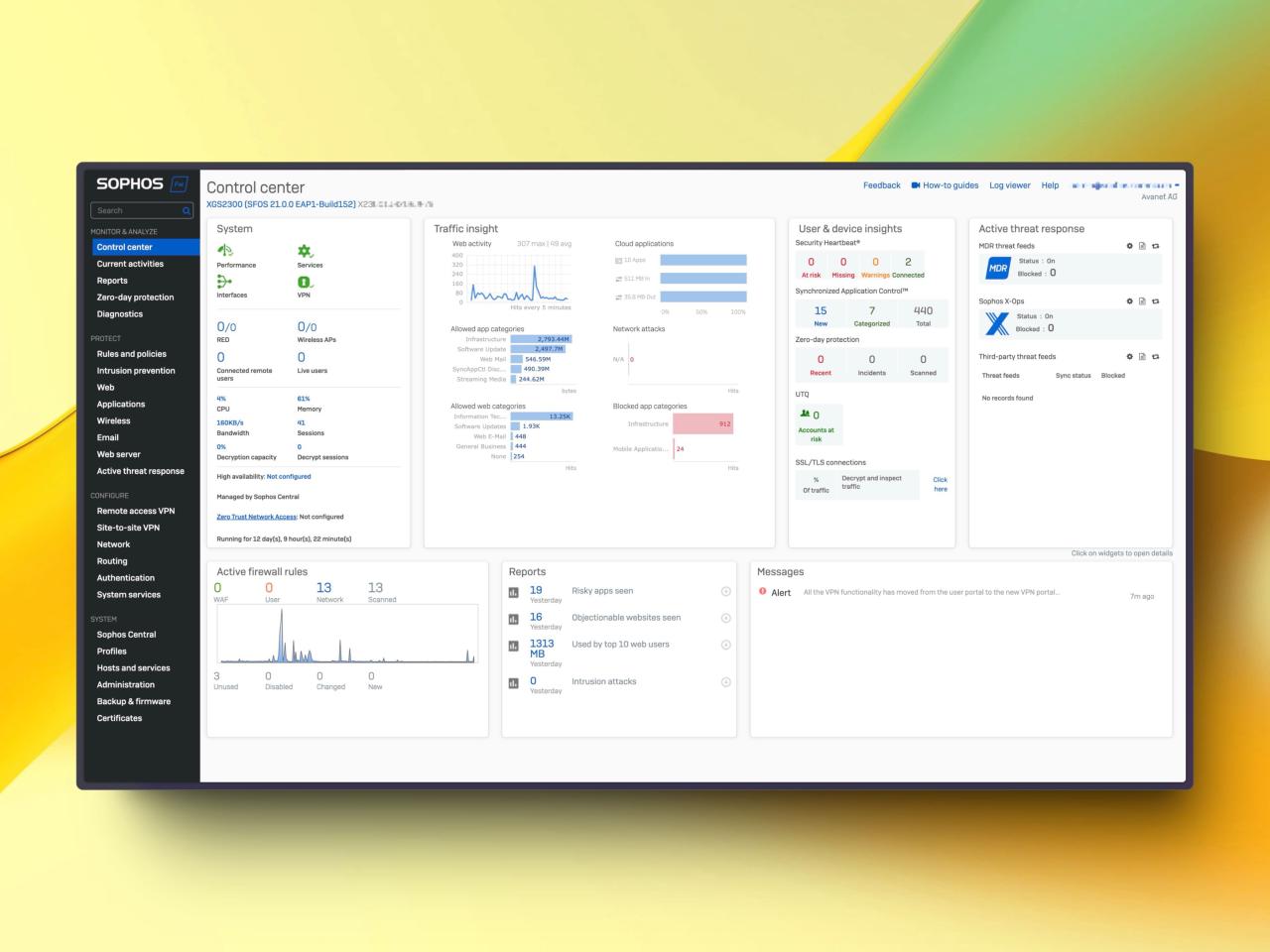The height and width of the screenshot is (952, 1270).
Task: Expand the Objectionable websites seen report
Action: coord(725,618)
